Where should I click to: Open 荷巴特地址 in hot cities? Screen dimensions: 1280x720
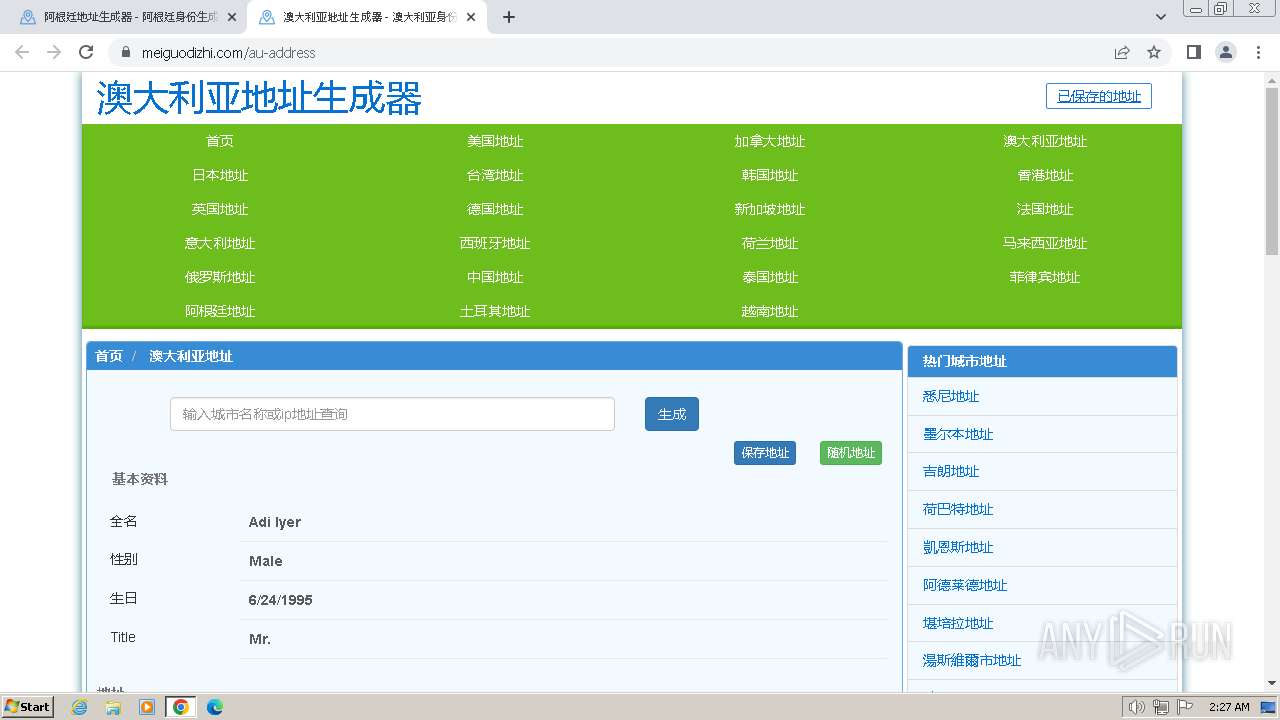[958, 509]
